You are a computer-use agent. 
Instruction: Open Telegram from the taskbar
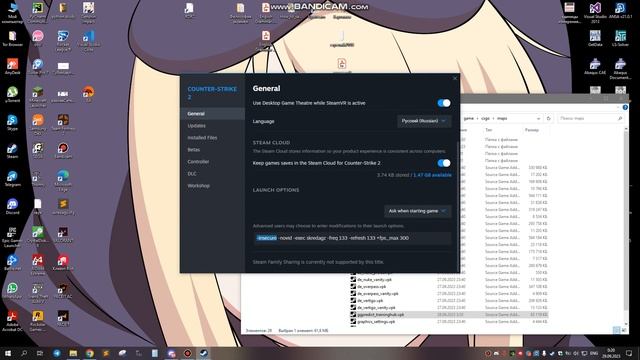tap(57, 353)
